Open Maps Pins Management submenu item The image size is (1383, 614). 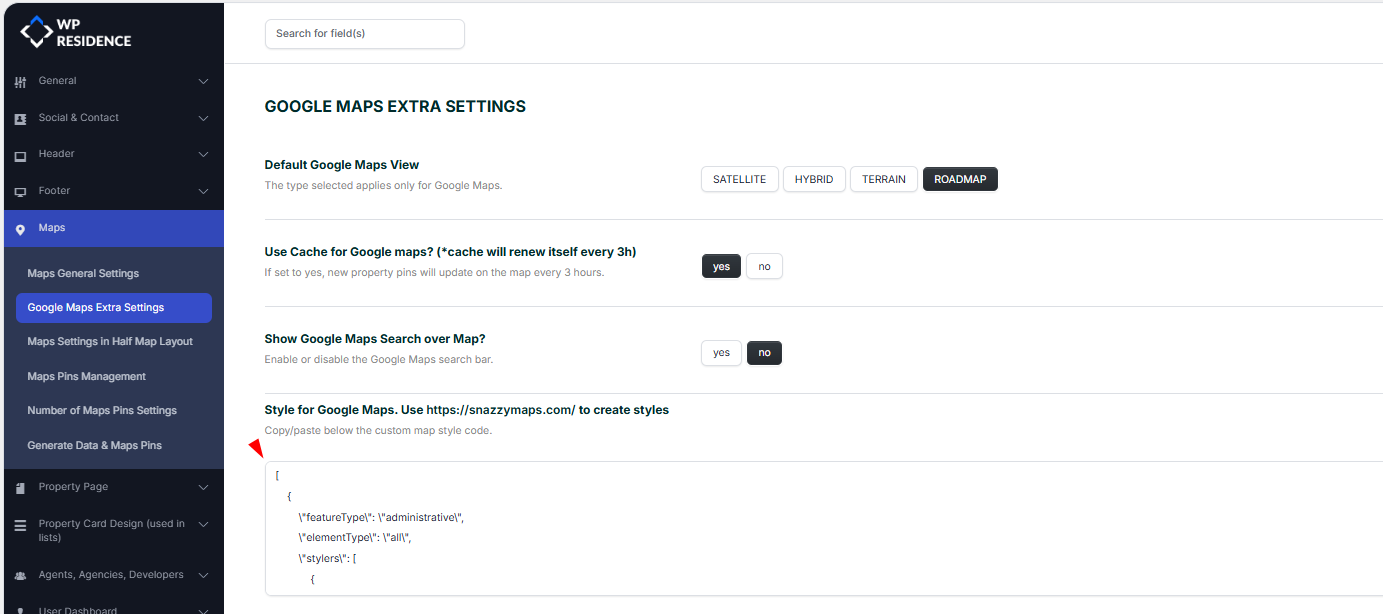86,376
